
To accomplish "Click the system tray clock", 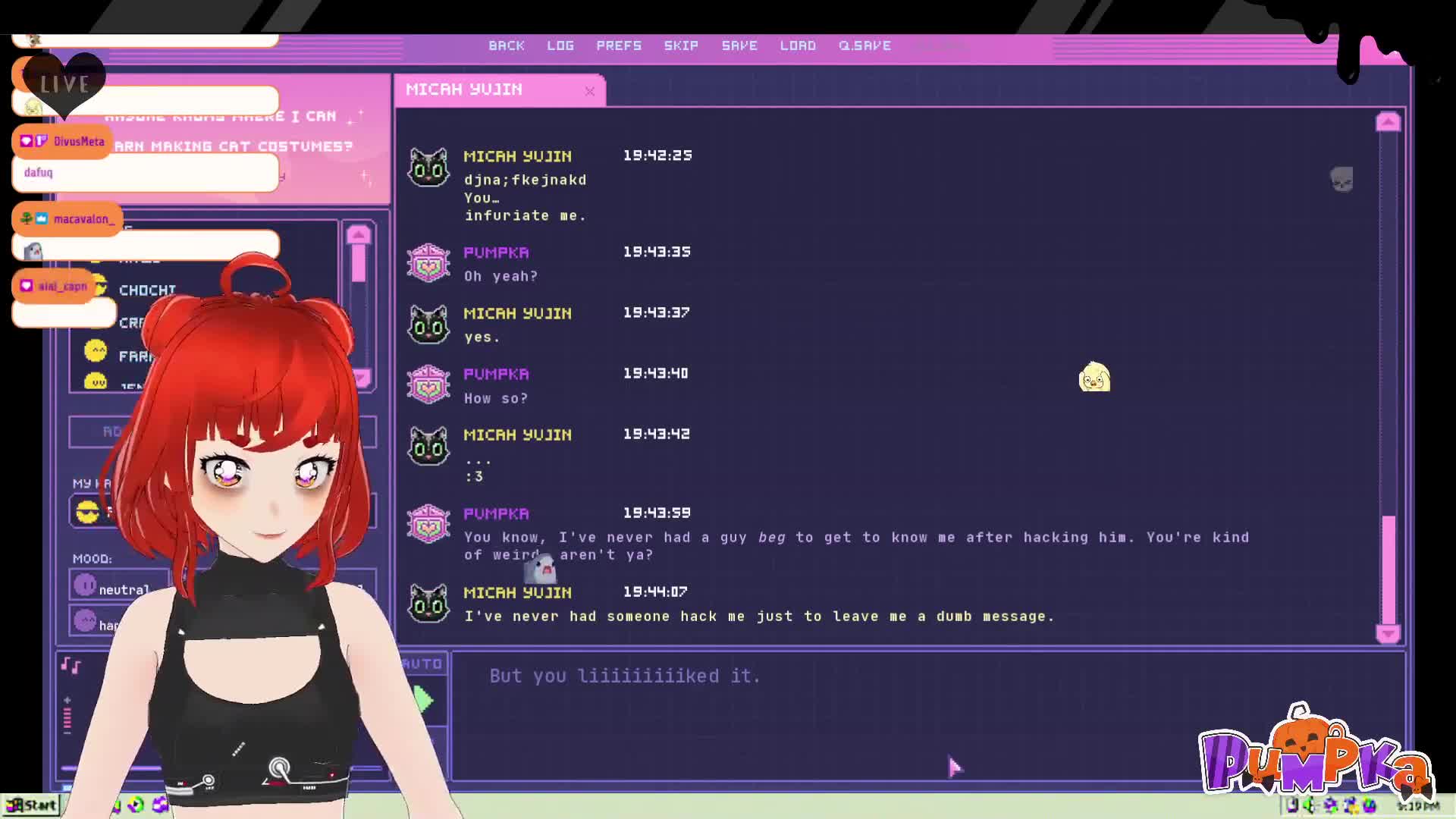I will (1417, 806).
